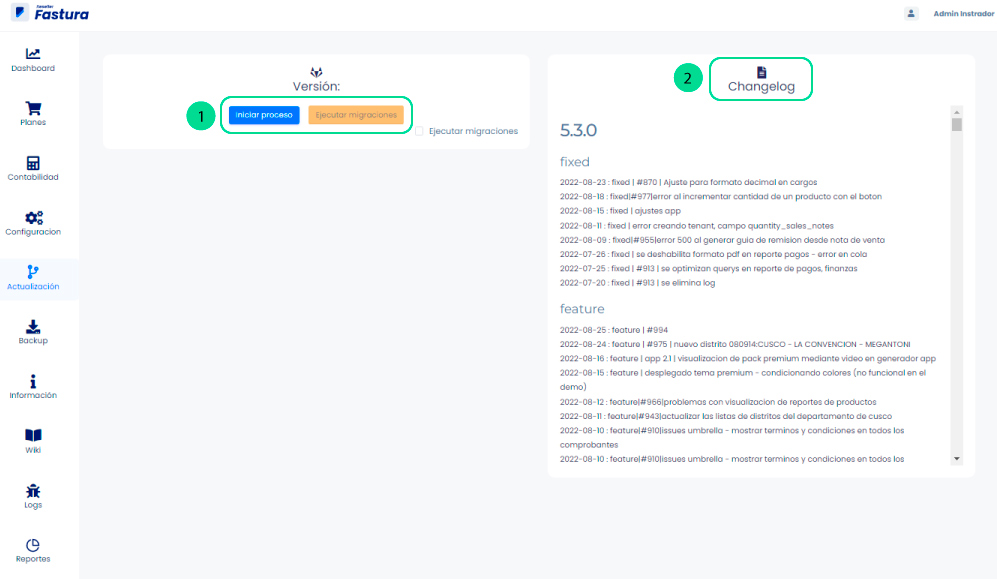Open Contabilidad calculator icon
997x579 pixels.
[33, 163]
